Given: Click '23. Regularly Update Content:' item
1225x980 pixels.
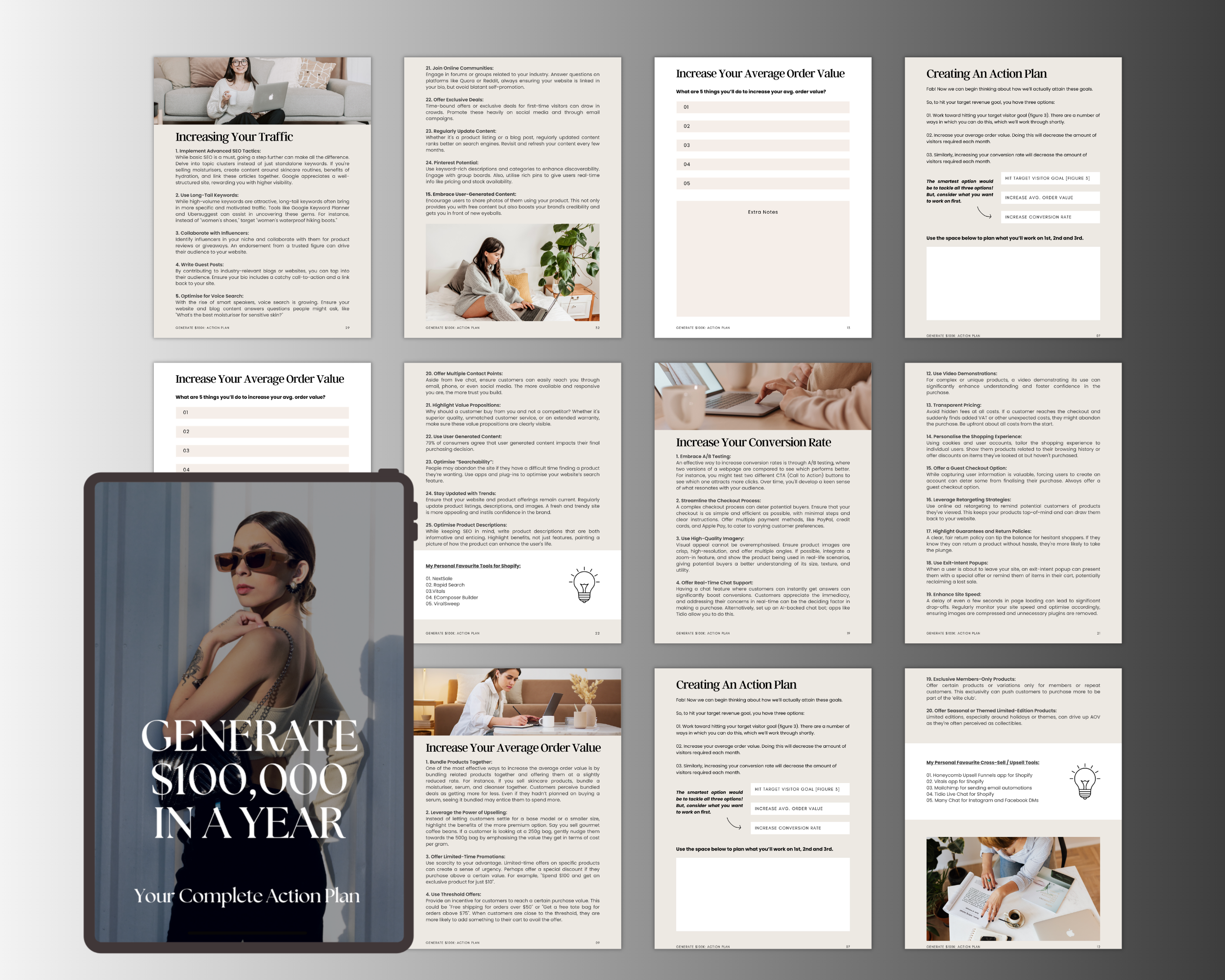Looking at the screenshot, I should 461,131.
